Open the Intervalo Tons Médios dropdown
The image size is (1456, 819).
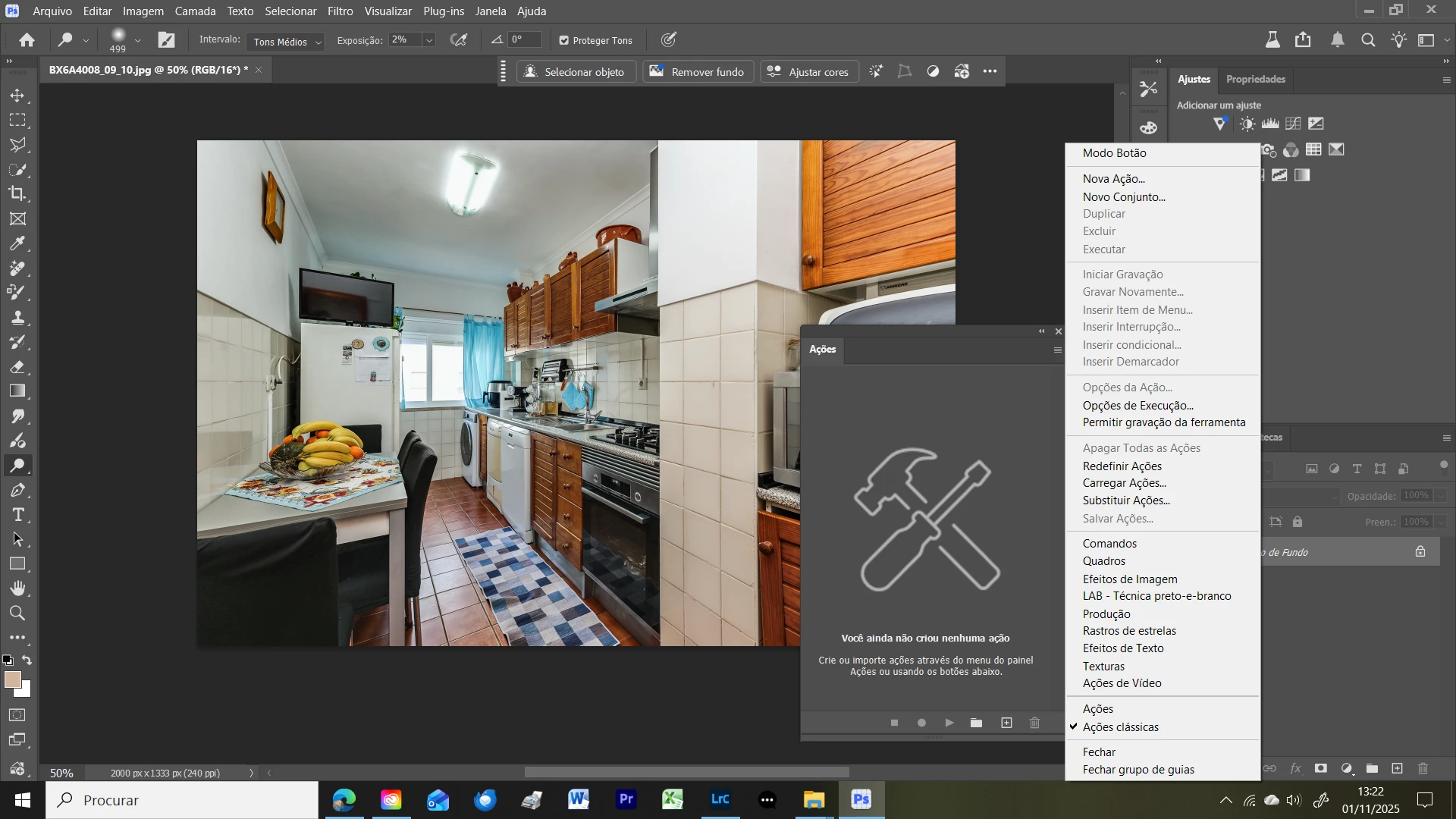286,42
